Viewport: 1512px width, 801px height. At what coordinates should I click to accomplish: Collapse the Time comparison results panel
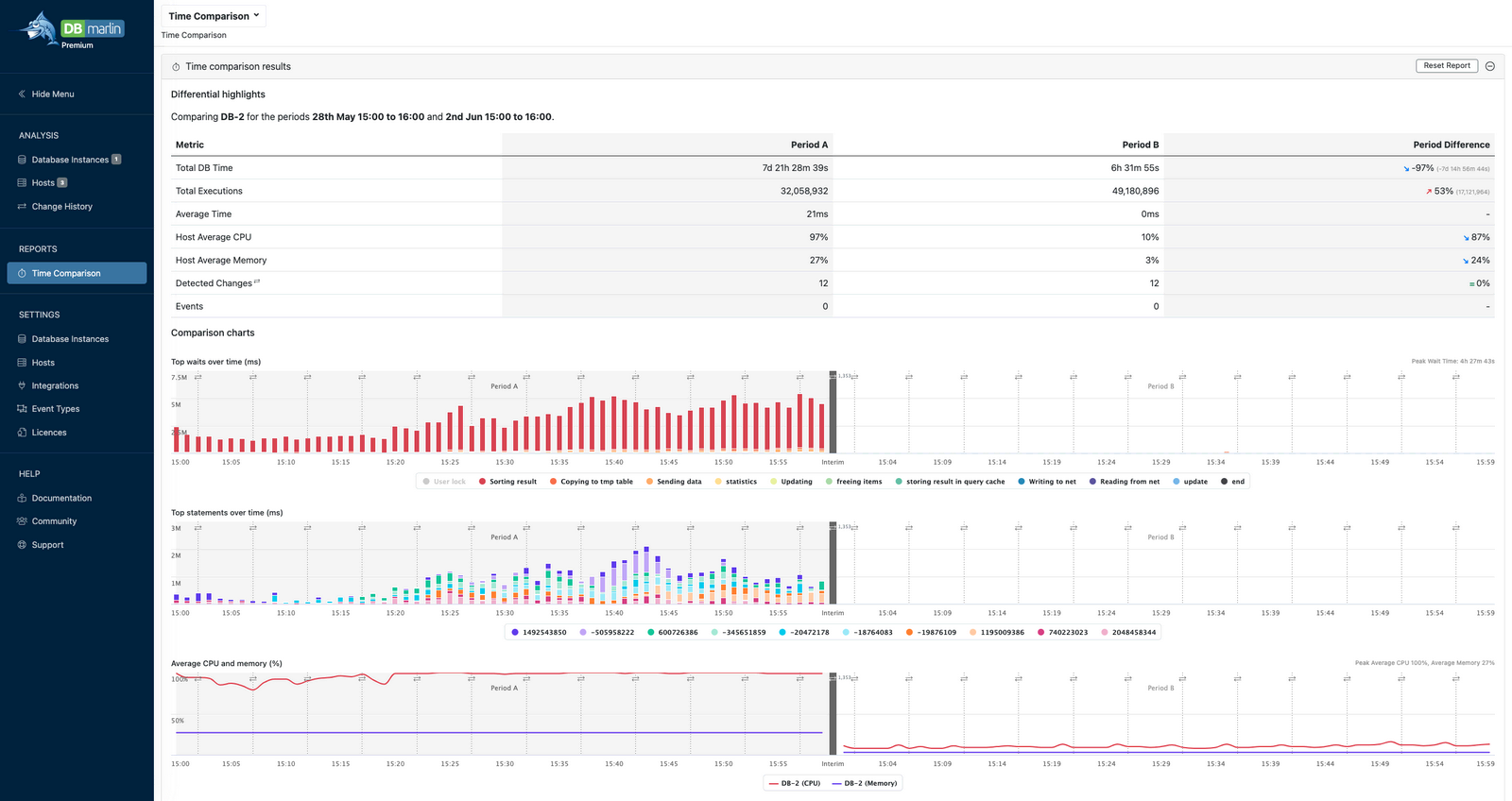click(1490, 66)
